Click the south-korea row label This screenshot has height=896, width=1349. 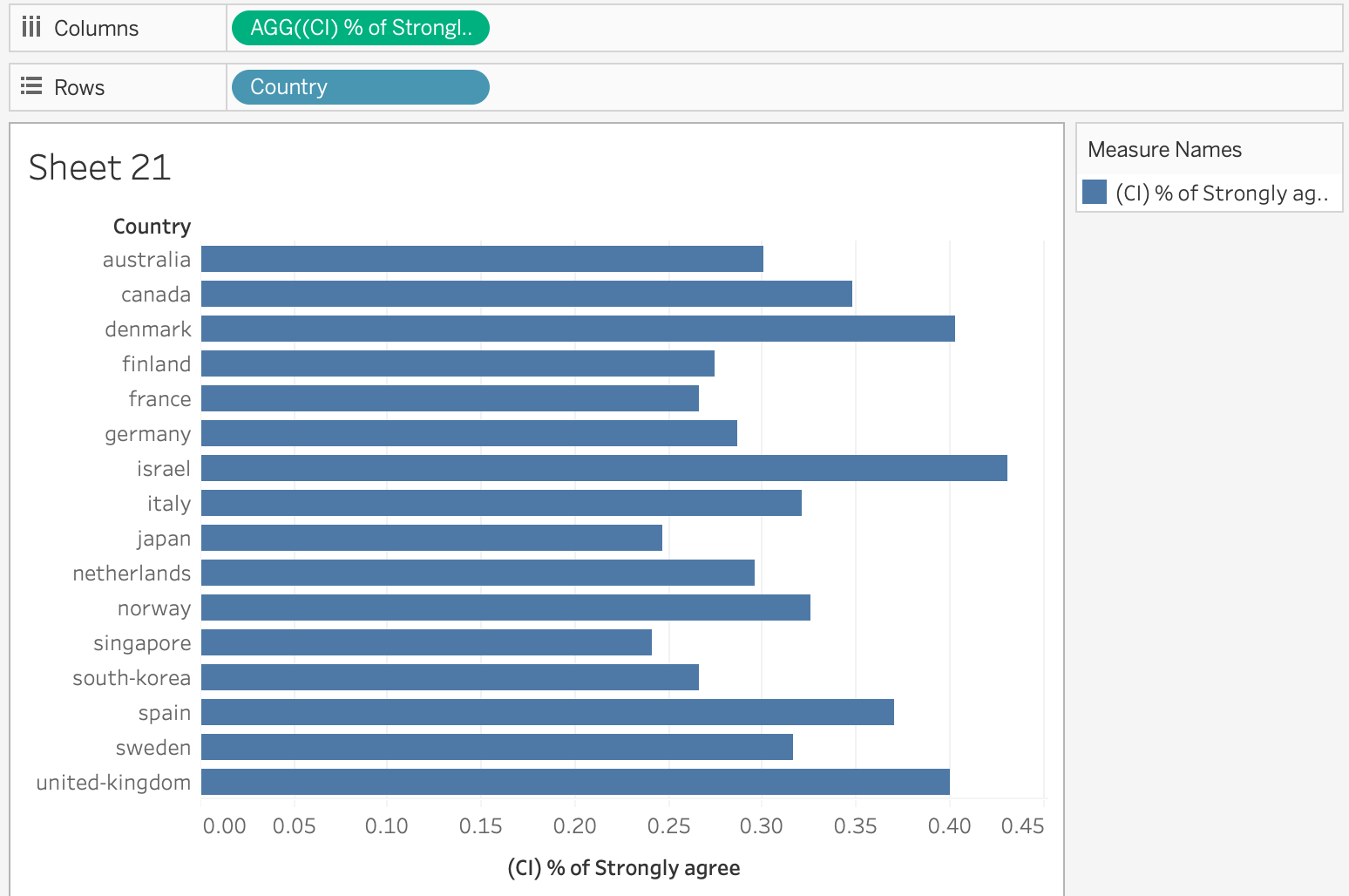(x=132, y=678)
